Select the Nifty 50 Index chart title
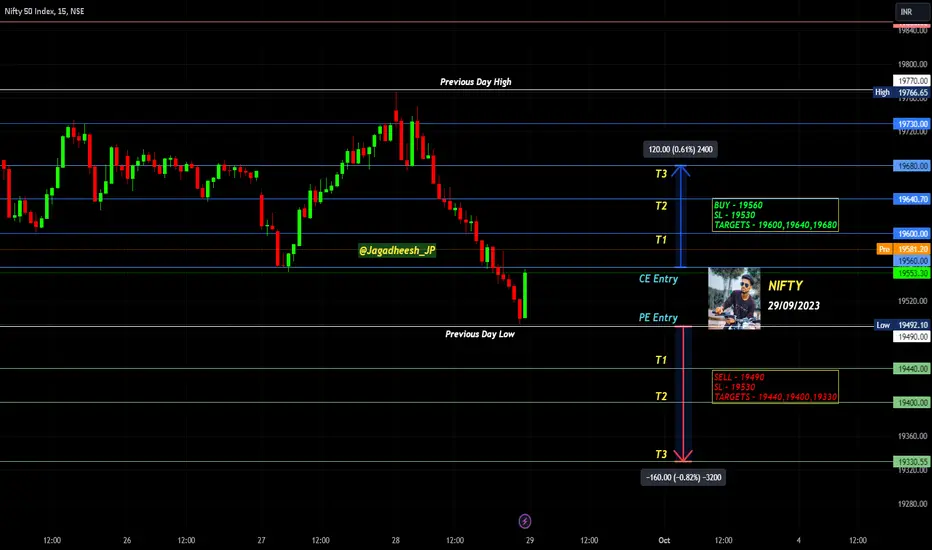 [x=45, y=11]
